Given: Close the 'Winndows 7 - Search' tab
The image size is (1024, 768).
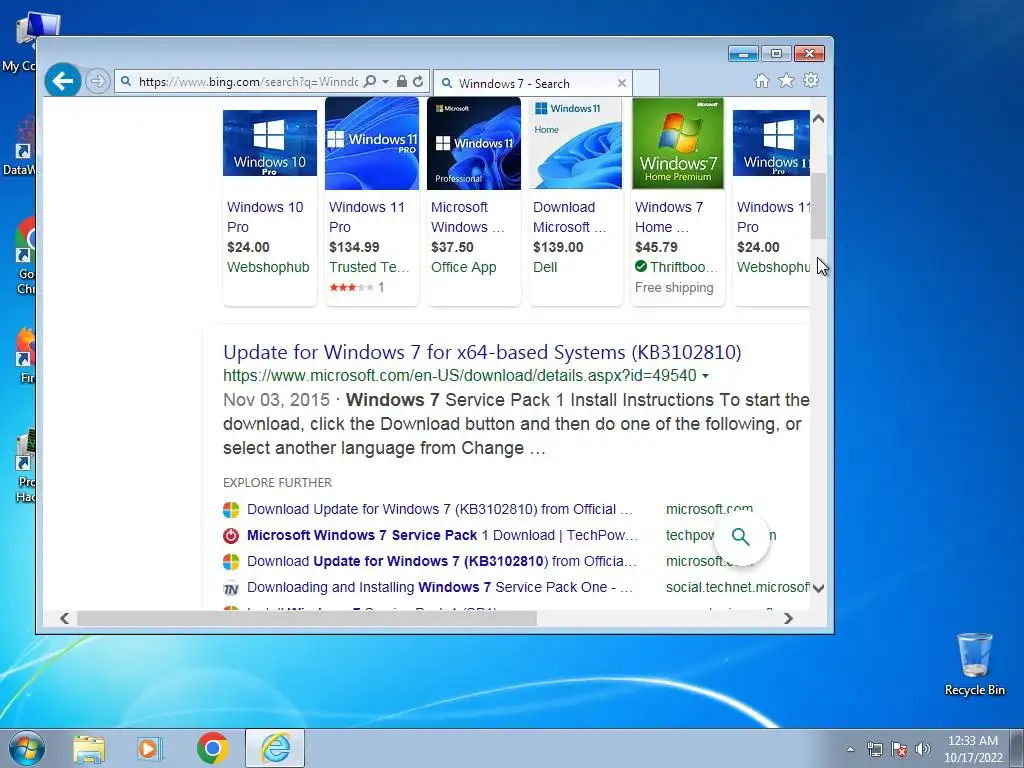Looking at the screenshot, I should point(622,83).
